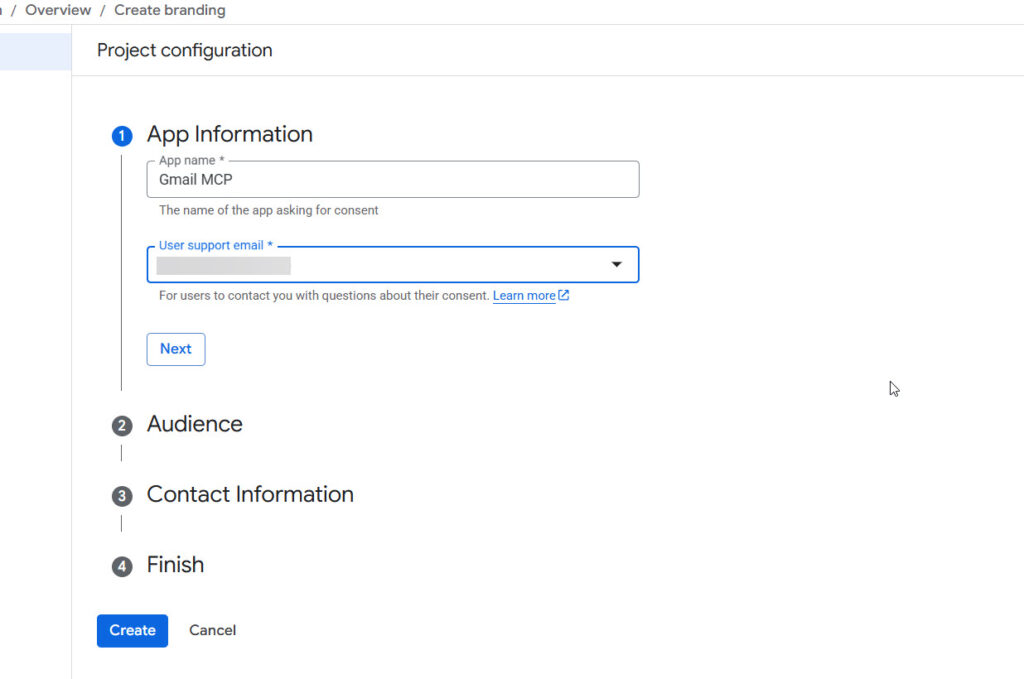Collapse the App Information section

coord(229,134)
